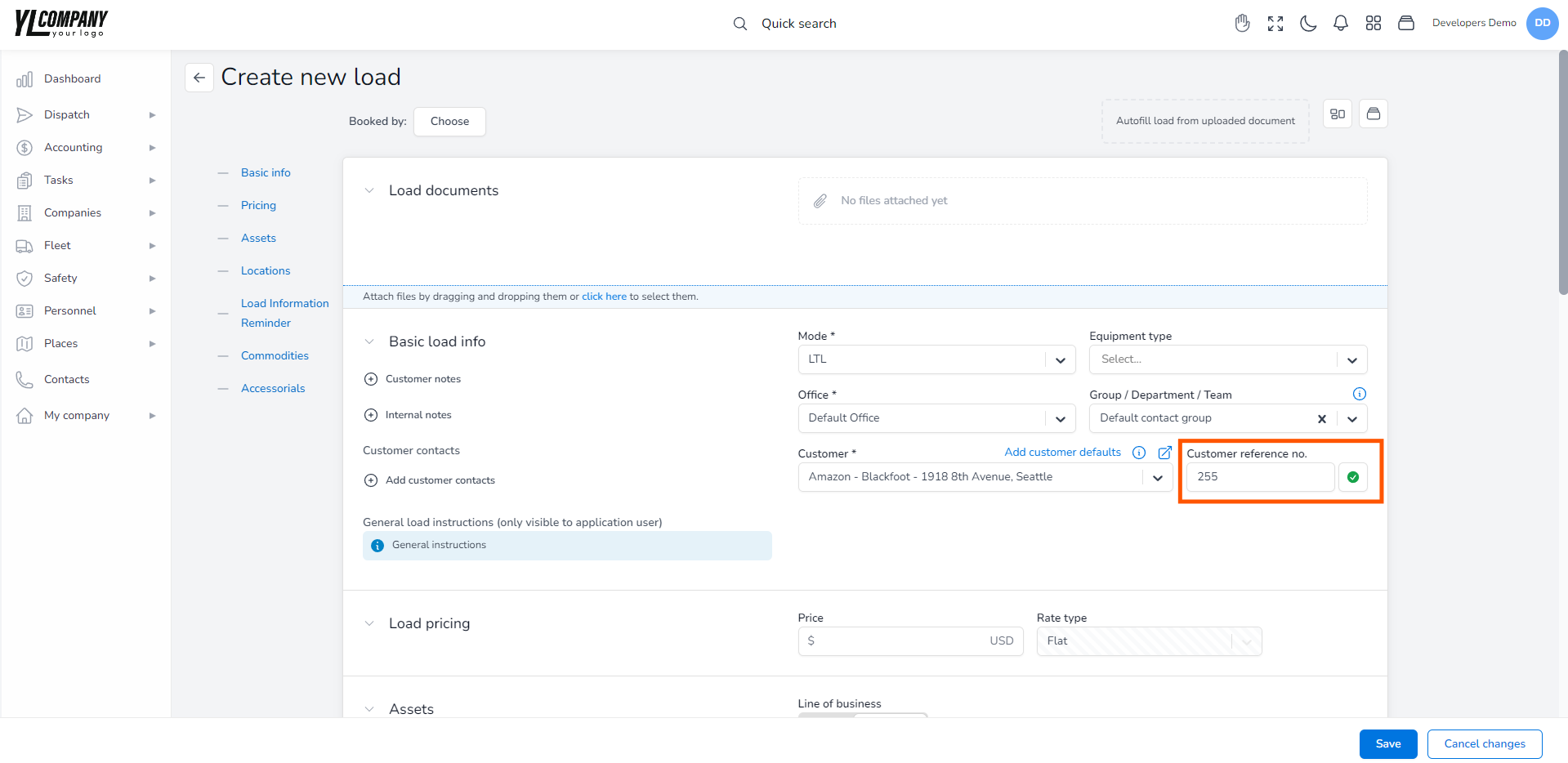Screen dimensions: 1568x763
Task: Click Add customer contacts plus icon
Action: [x=371, y=480]
